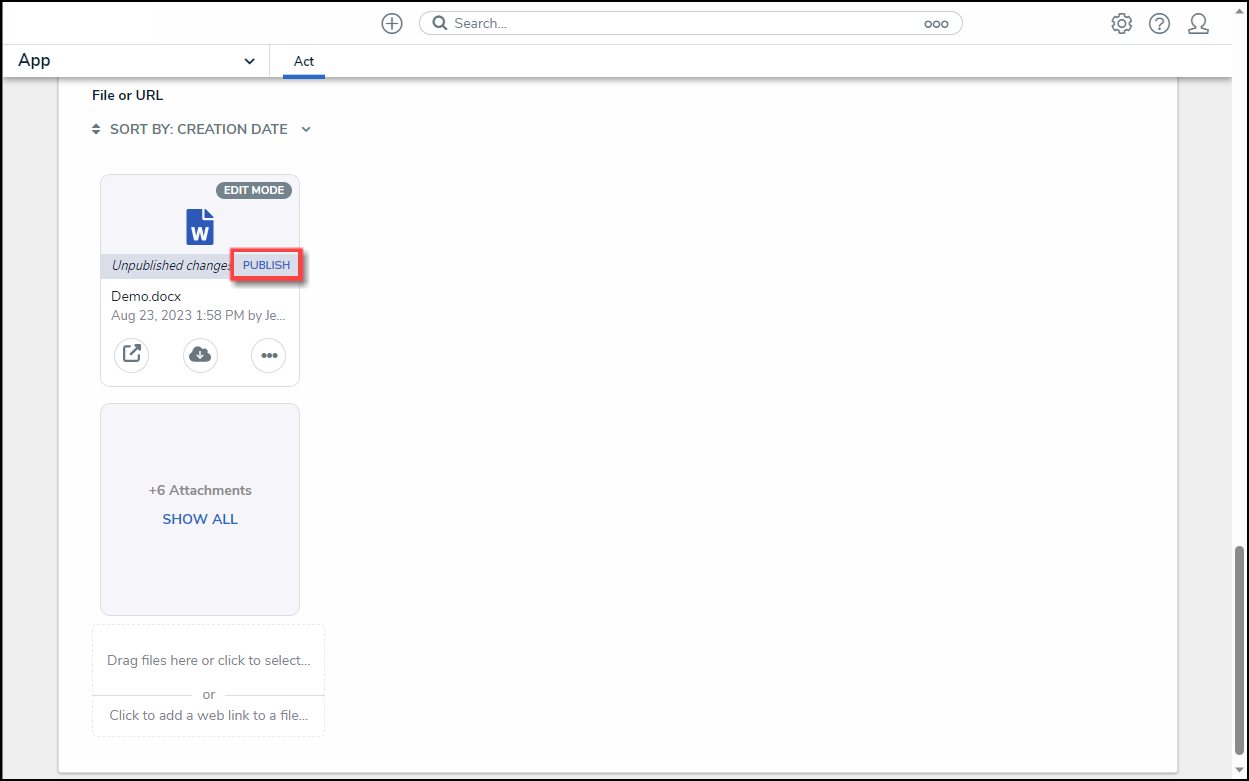This screenshot has height=781, width=1249.
Task: Open the three-dots search options
Action: [936, 24]
